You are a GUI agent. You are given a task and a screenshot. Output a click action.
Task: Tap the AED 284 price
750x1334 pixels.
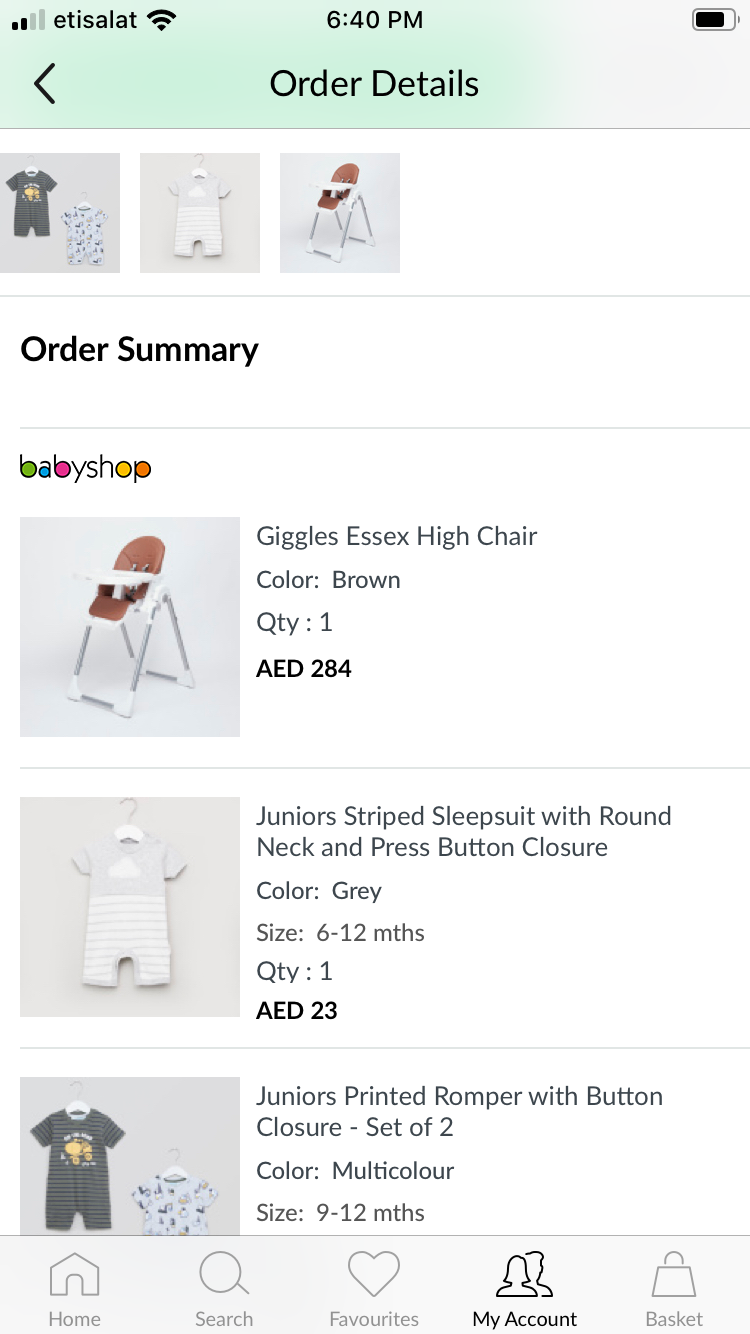[x=304, y=668]
